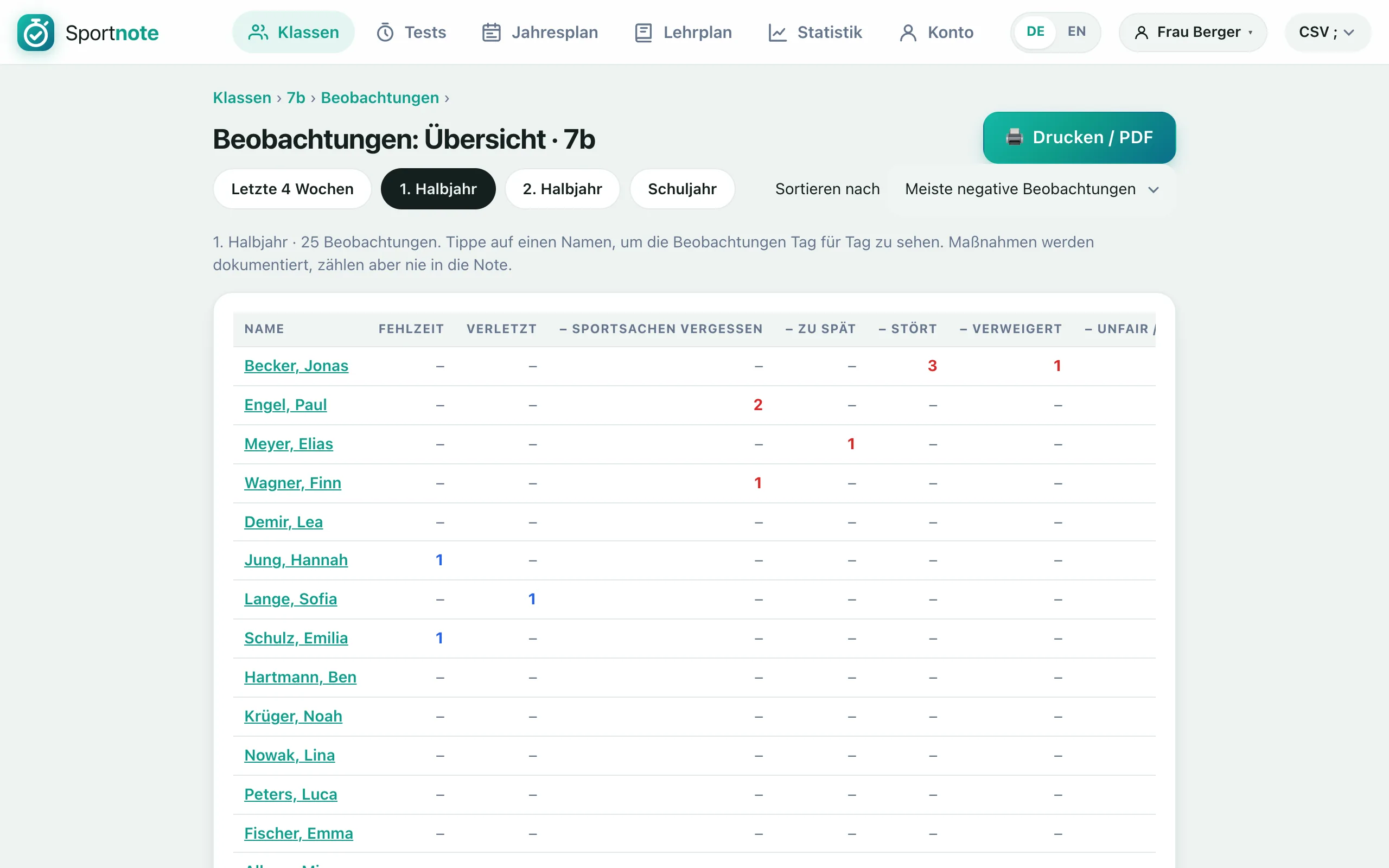Open Engel, Paul observations
The image size is (1389, 868).
click(285, 405)
